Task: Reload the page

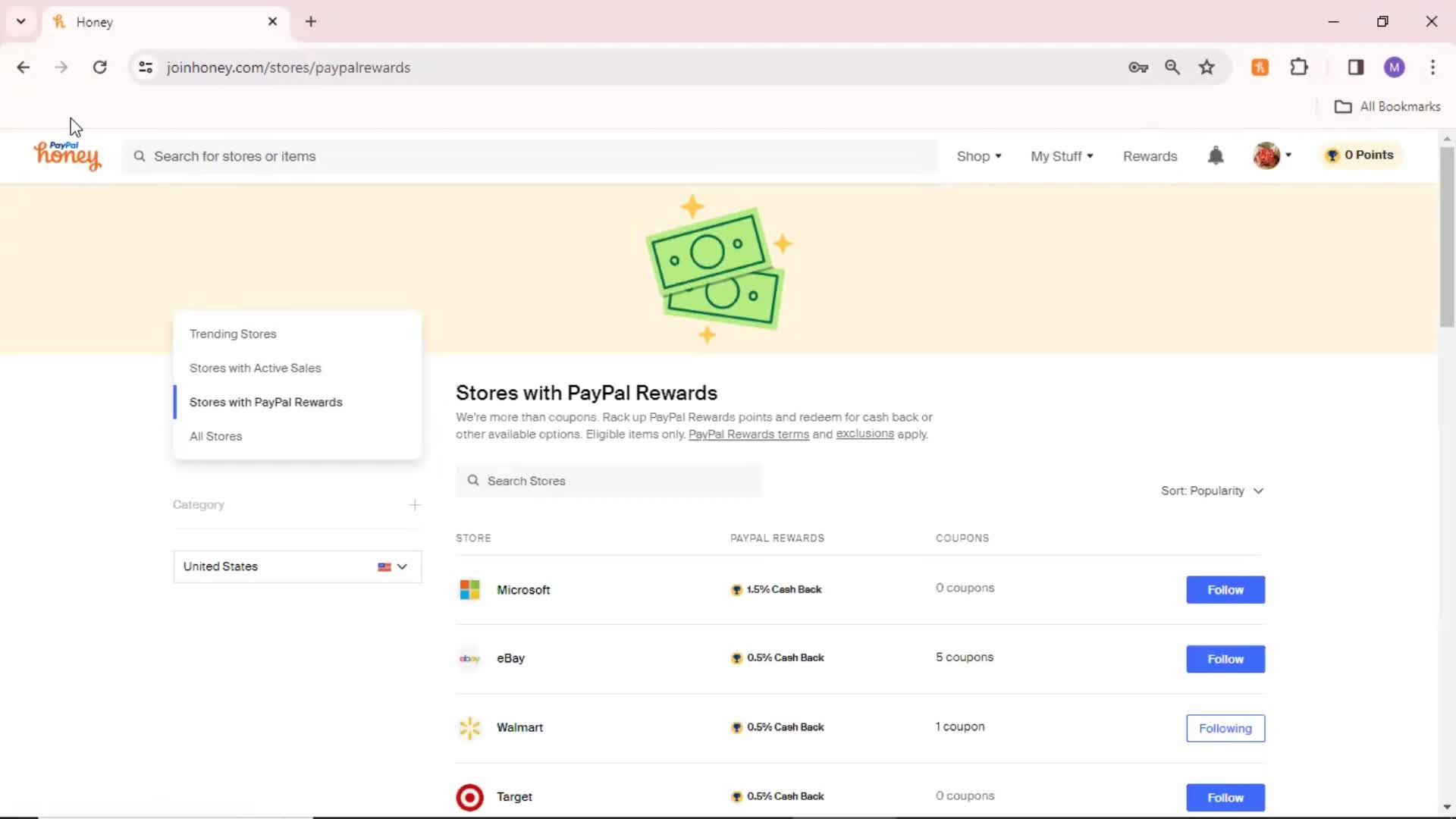Action: click(99, 67)
